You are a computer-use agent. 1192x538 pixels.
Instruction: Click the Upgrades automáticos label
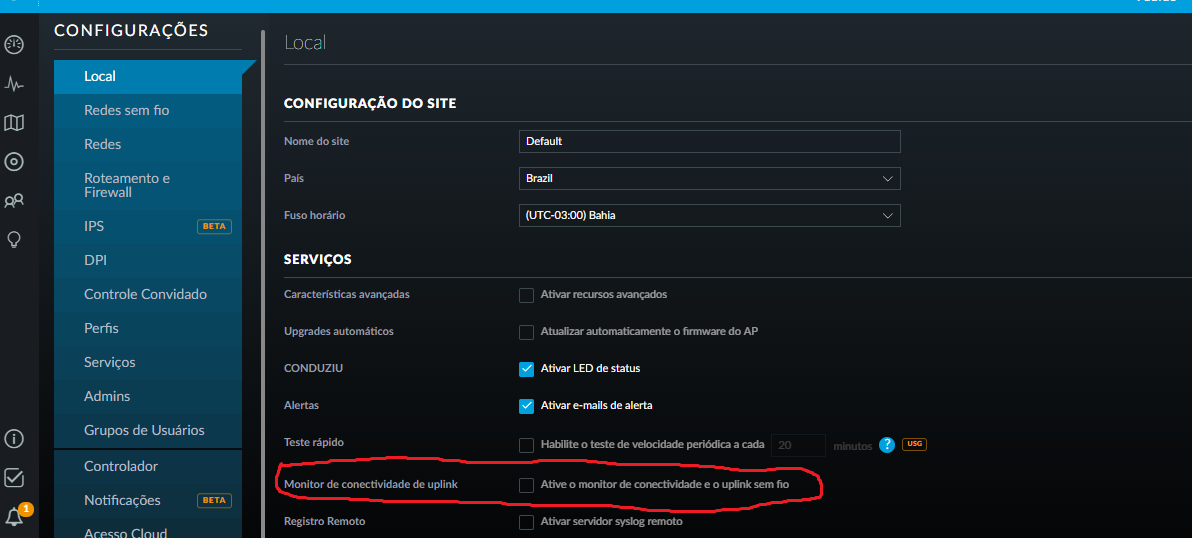338,331
